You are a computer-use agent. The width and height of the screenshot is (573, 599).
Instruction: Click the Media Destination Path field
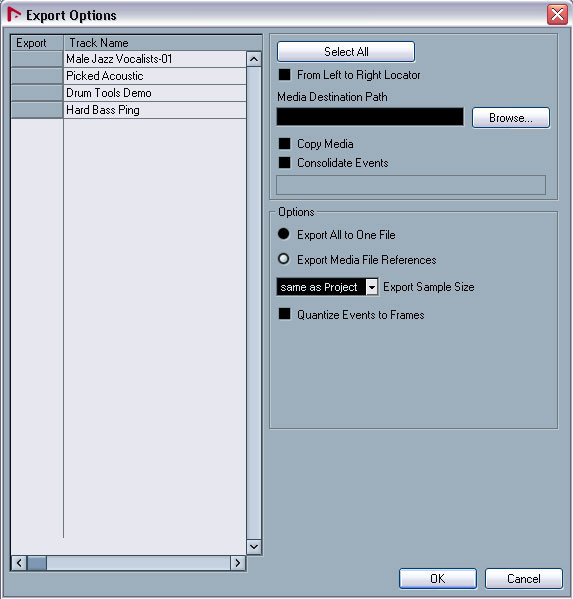pos(370,117)
